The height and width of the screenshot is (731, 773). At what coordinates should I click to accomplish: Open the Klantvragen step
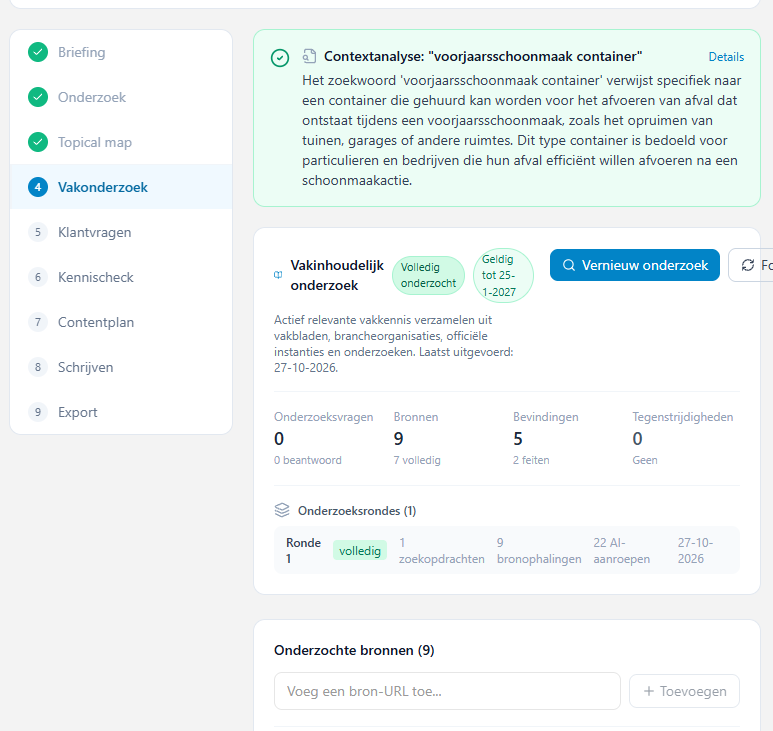(x=121, y=232)
